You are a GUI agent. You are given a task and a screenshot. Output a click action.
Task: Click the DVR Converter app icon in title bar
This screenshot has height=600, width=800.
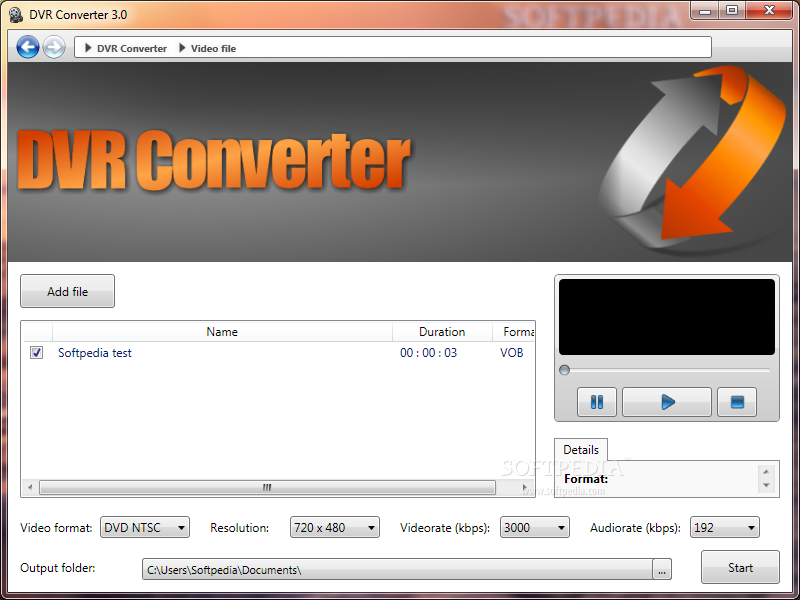pyautogui.click(x=16, y=15)
